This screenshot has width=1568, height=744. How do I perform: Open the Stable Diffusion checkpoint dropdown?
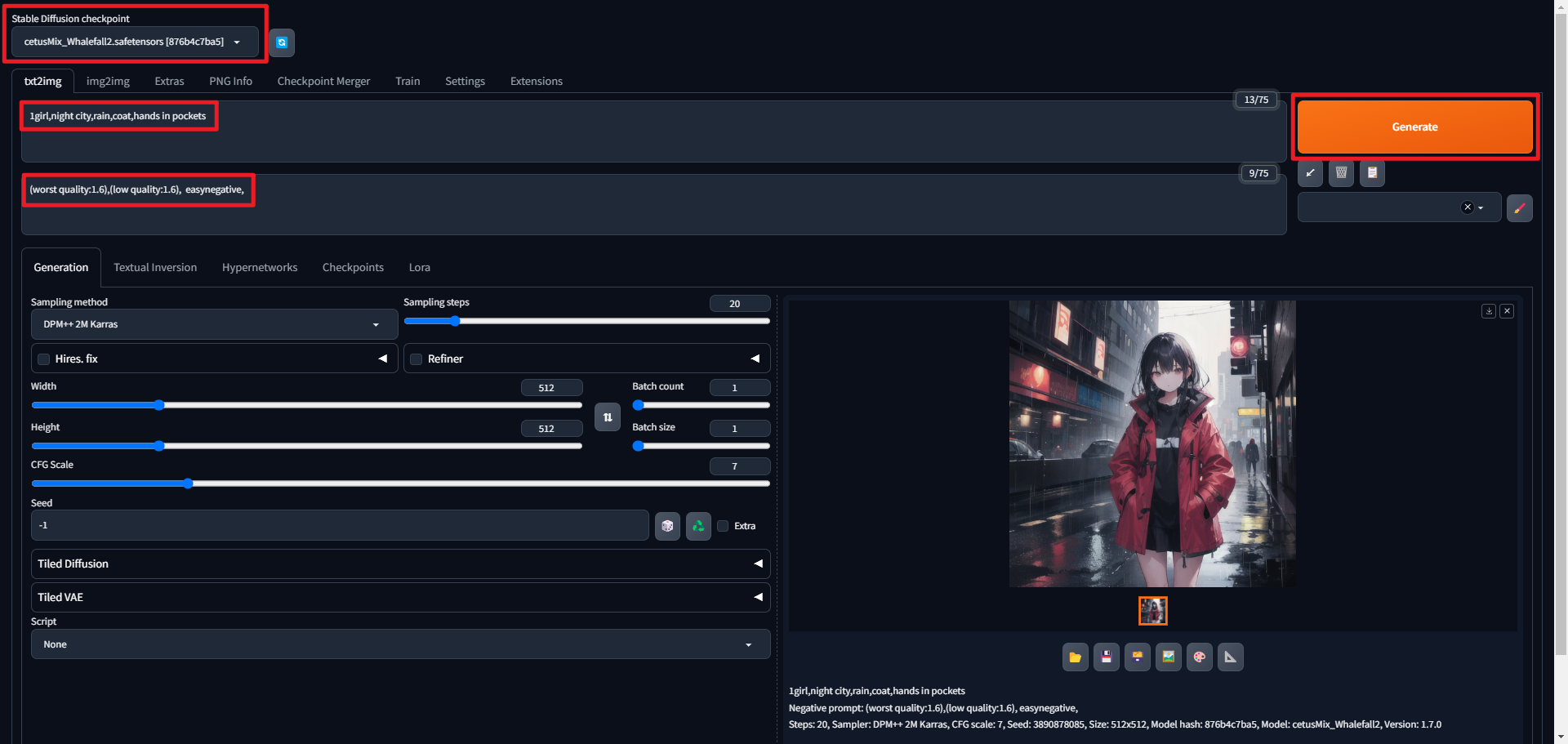[135, 42]
